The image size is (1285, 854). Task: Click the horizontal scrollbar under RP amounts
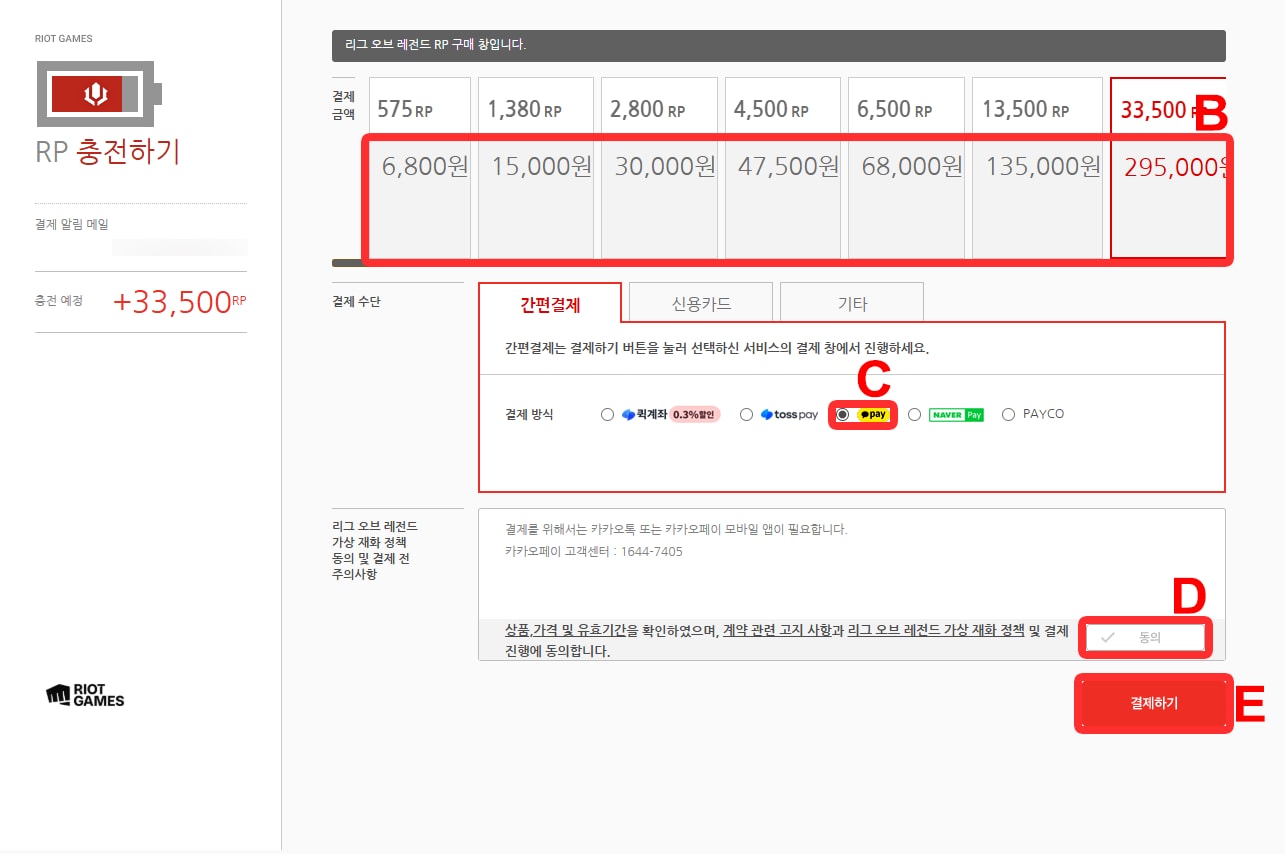(x=347, y=264)
